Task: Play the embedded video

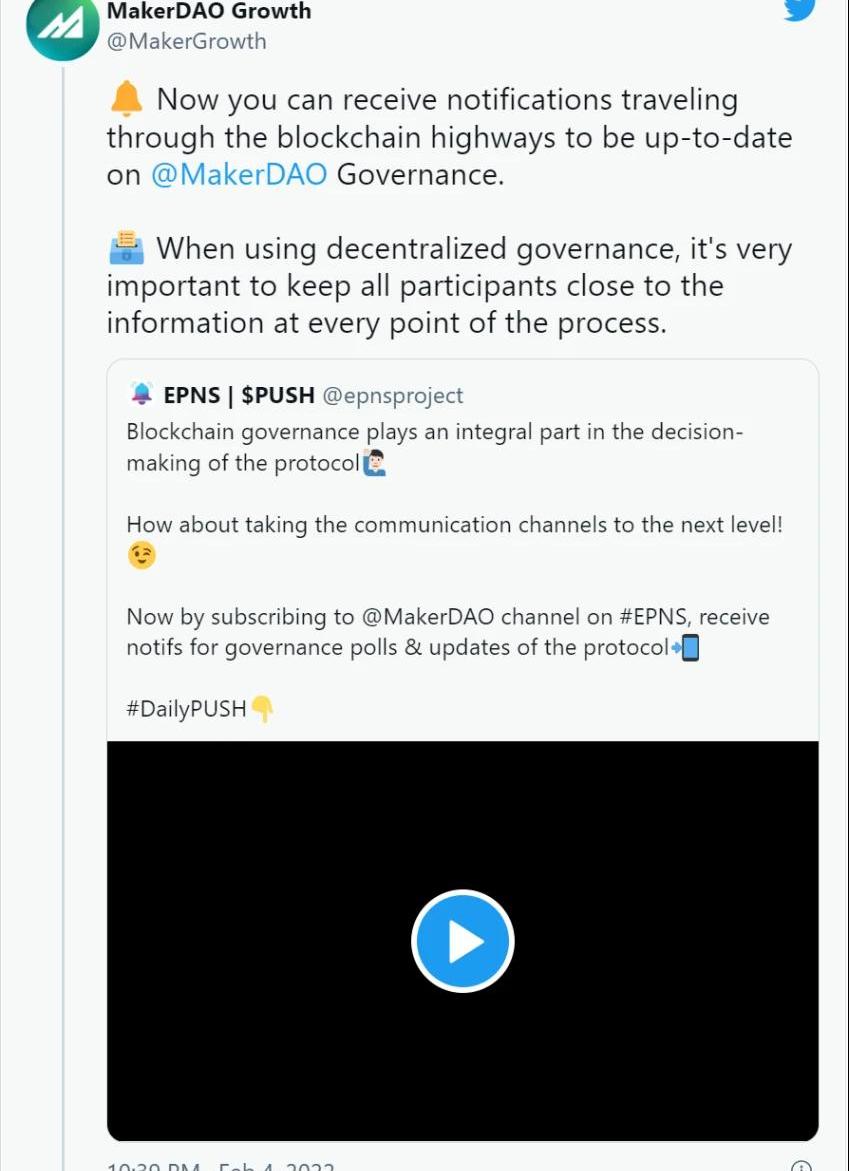Action: click(462, 941)
